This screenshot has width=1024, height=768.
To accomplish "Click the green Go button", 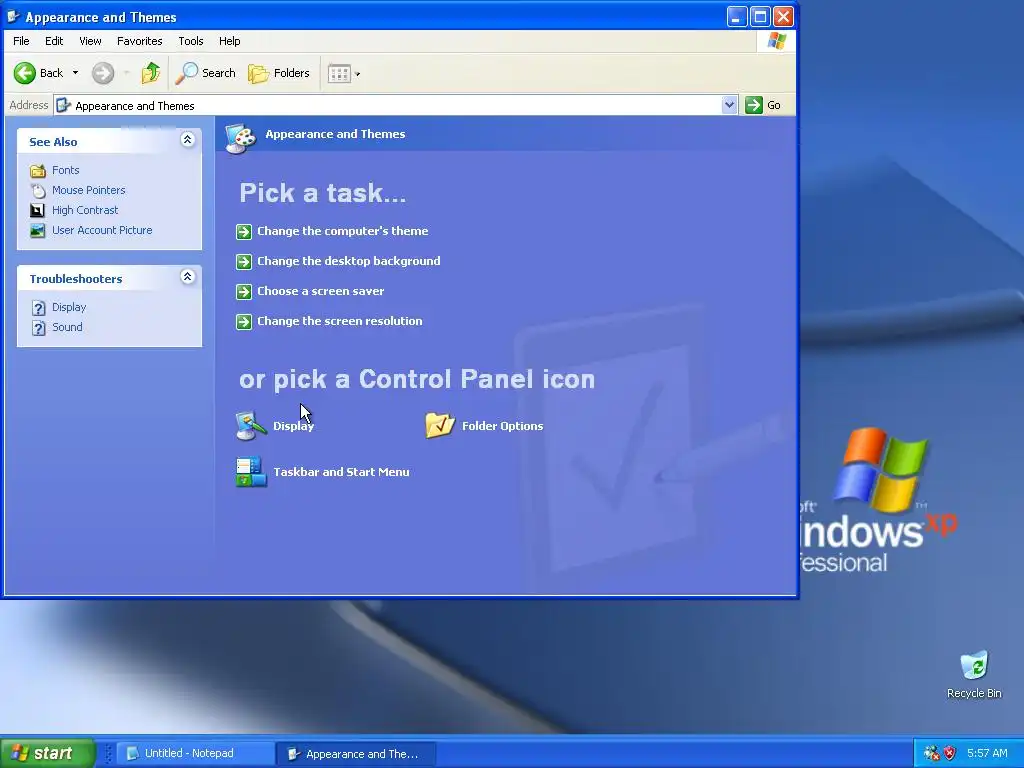I will (763, 105).
